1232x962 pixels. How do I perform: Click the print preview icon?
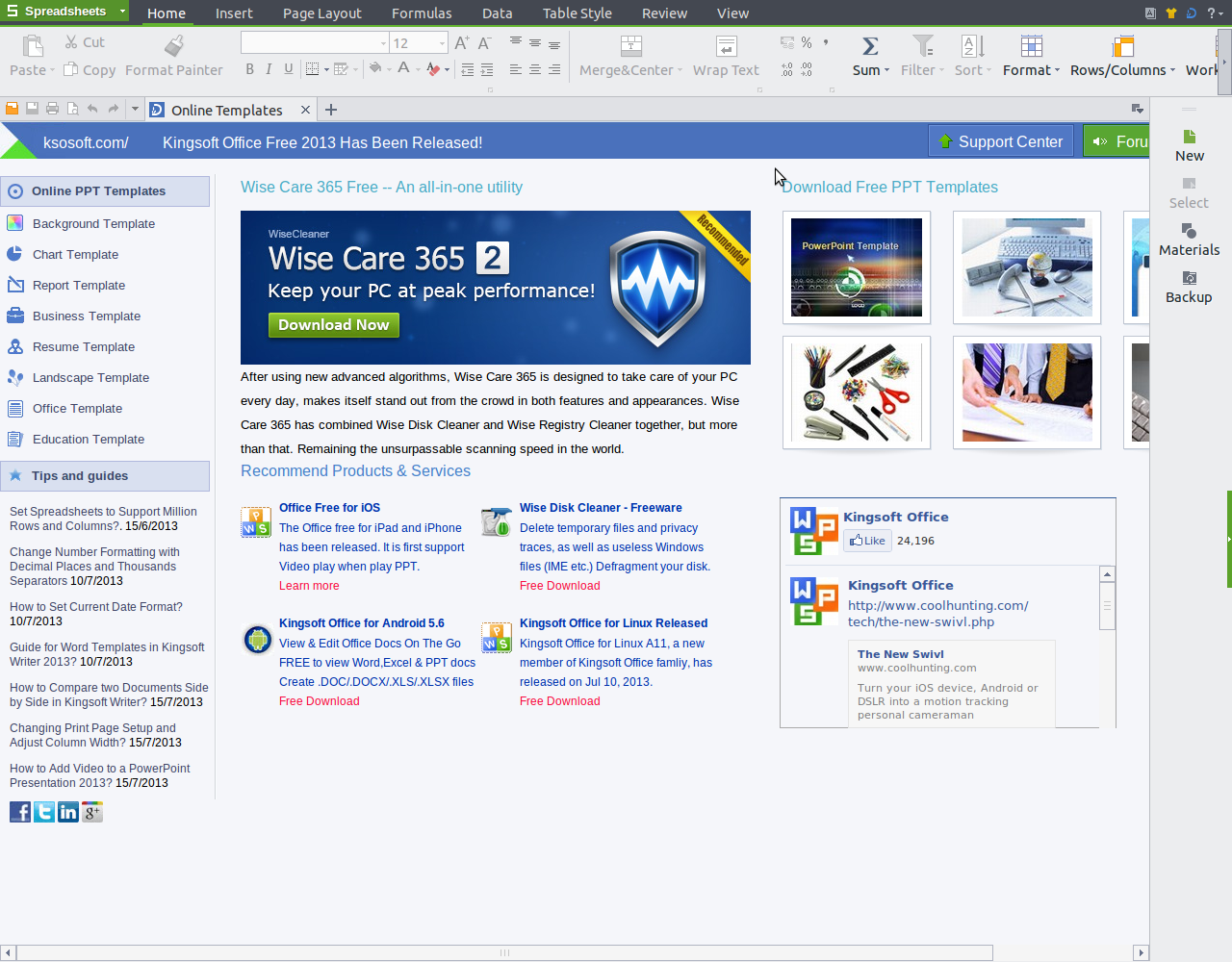72,109
